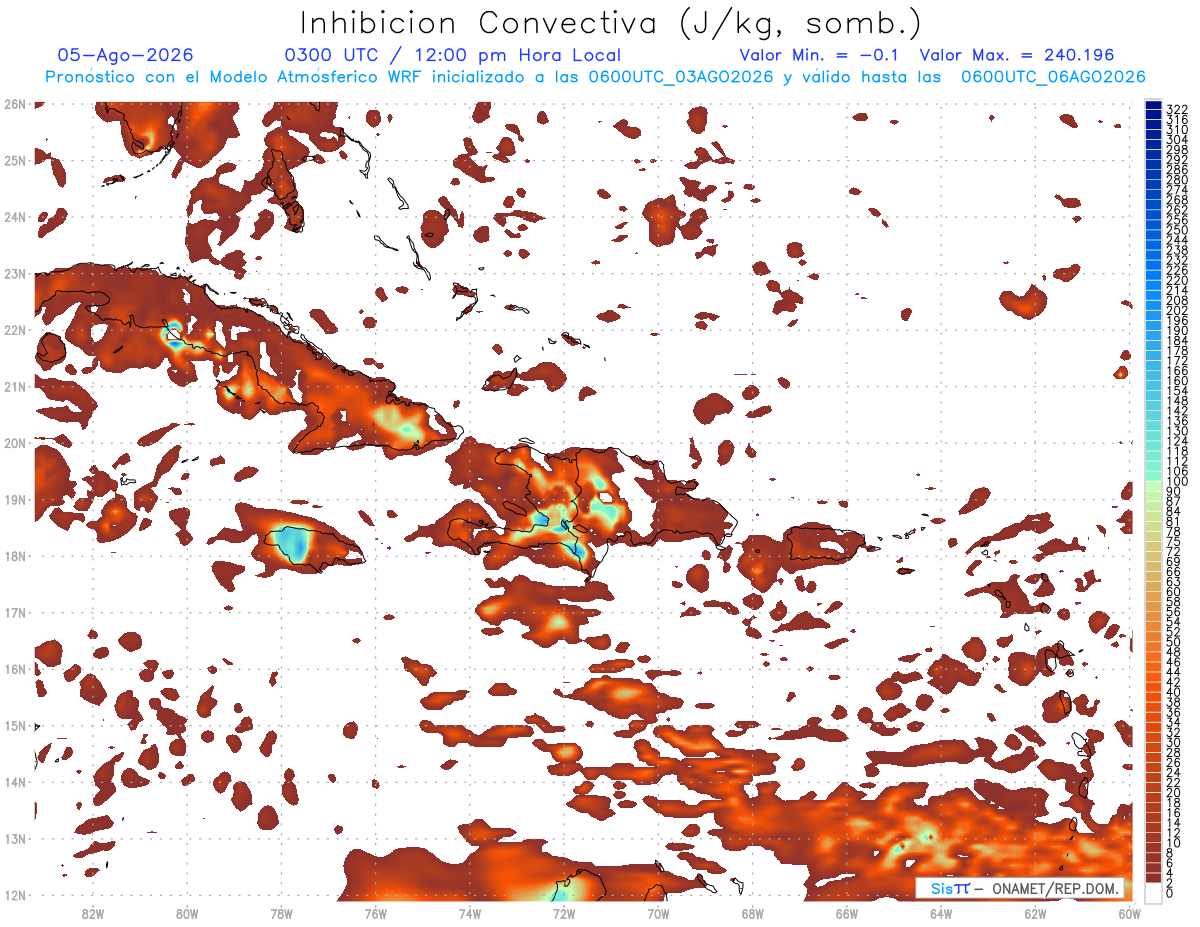
Task: Click the latitude label '16N'
Action: coord(14,668)
